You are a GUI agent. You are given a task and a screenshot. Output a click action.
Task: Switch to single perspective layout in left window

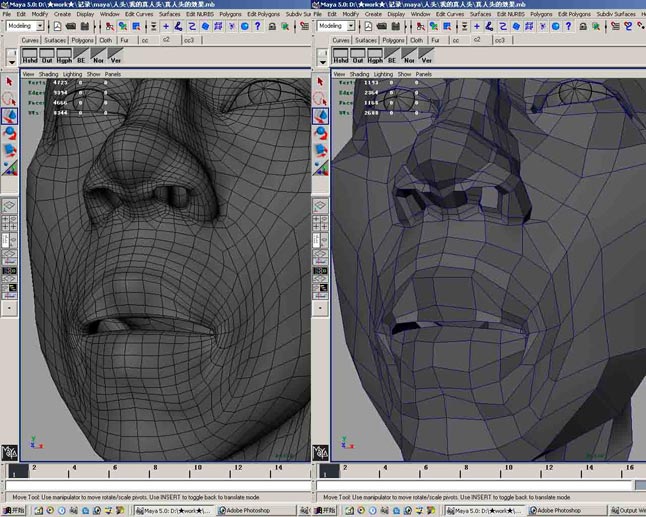(9, 205)
